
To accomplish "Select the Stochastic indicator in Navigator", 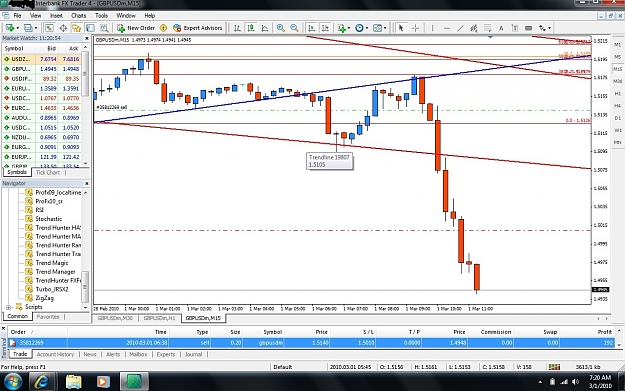I will click(48, 219).
